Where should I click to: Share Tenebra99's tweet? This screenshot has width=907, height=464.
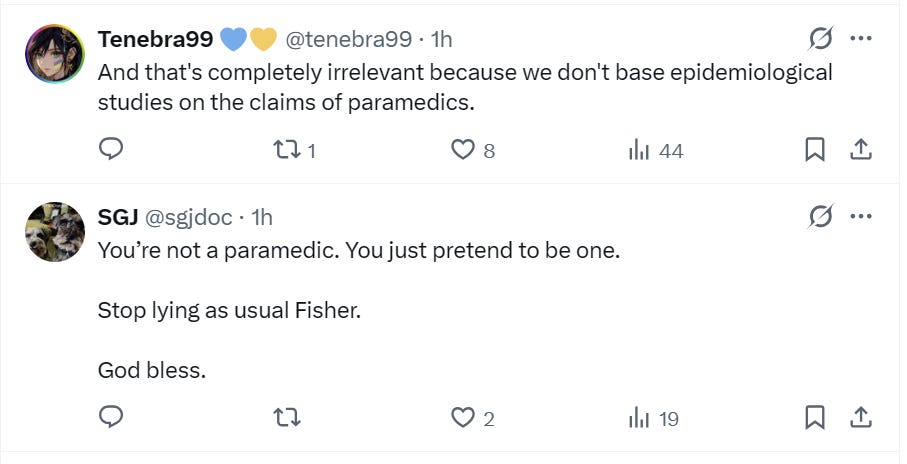[x=860, y=150]
